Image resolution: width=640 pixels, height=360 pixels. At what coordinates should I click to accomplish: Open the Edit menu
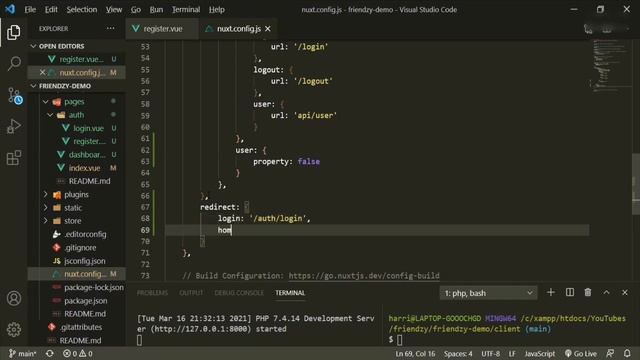pos(51,9)
